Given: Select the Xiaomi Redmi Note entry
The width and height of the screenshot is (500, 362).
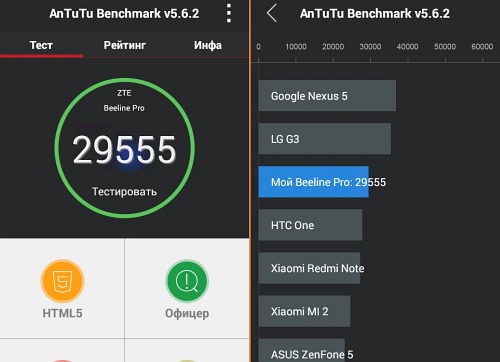Looking at the screenshot, I should pyautogui.click(x=309, y=268).
